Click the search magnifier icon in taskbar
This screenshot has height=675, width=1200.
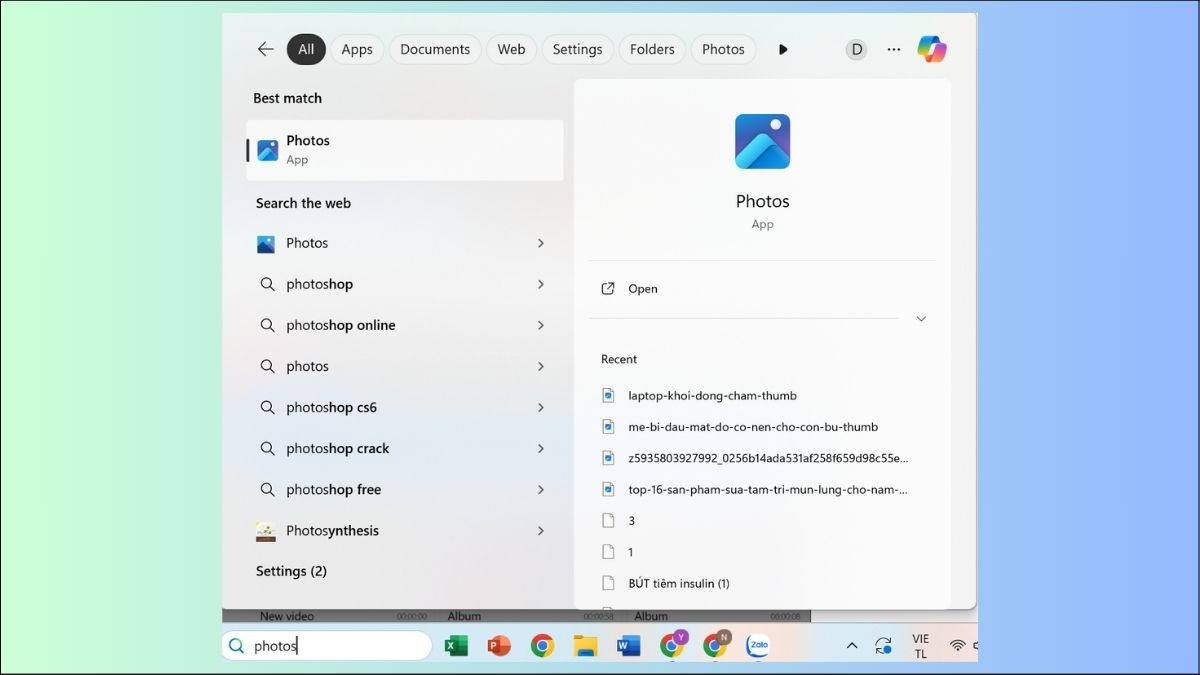point(236,646)
